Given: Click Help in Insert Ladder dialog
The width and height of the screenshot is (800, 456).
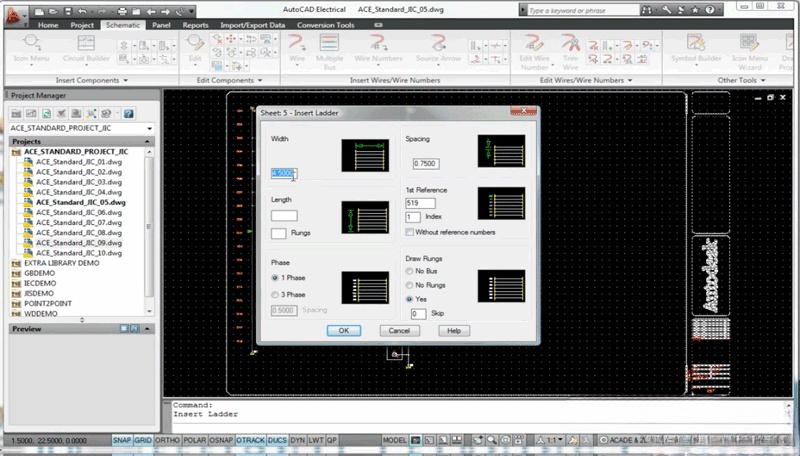Looking at the screenshot, I should [454, 331].
